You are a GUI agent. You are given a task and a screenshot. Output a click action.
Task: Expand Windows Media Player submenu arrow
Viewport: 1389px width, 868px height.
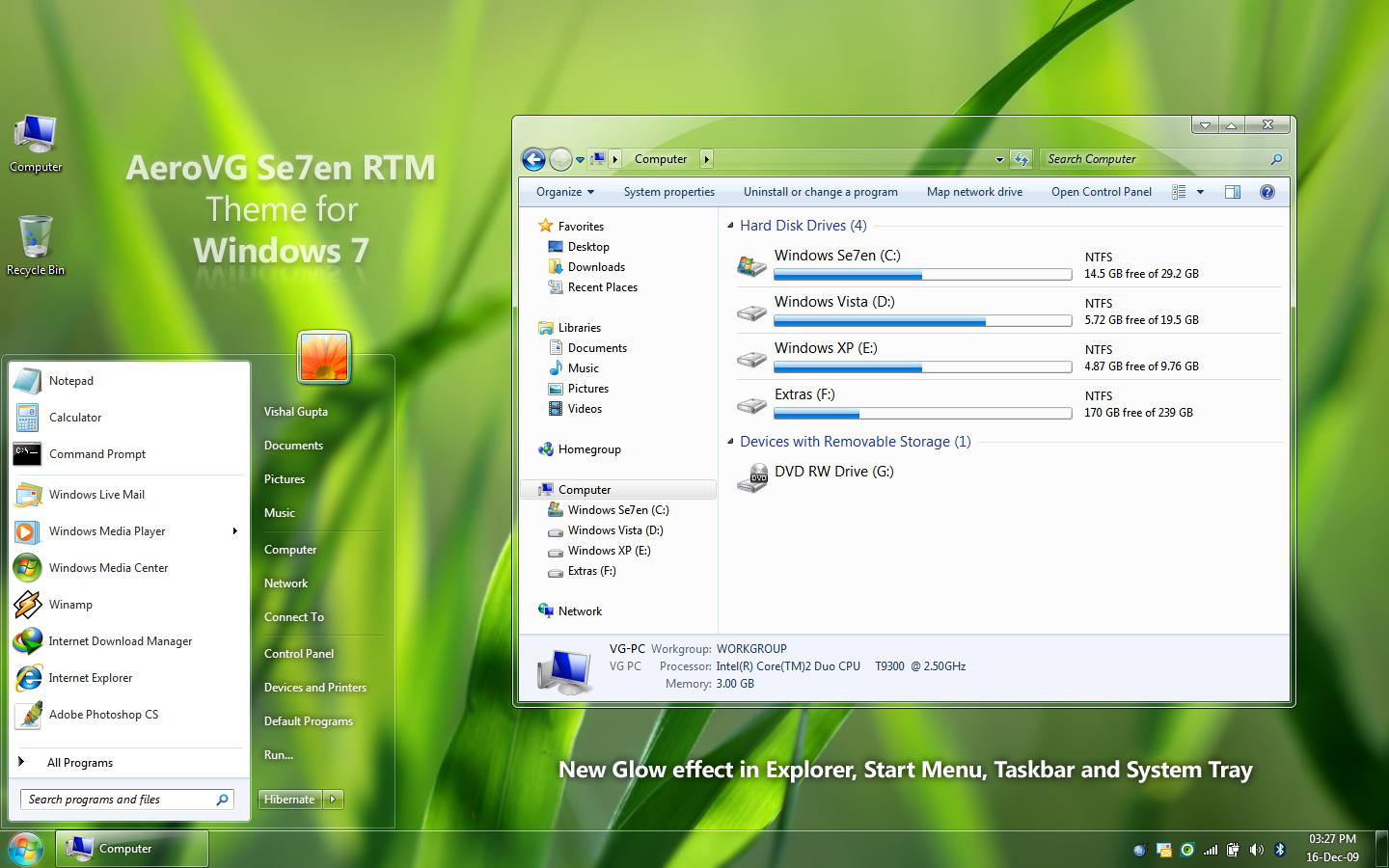234,531
